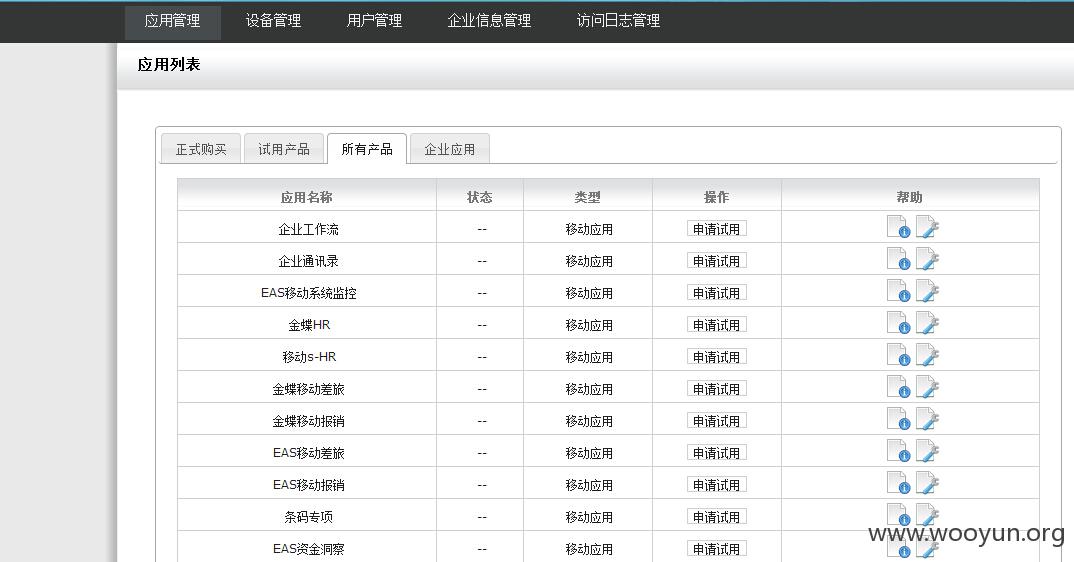View wrench document icon in 金蝶HR row
This screenshot has width=1074, height=562.
pyautogui.click(x=927, y=323)
